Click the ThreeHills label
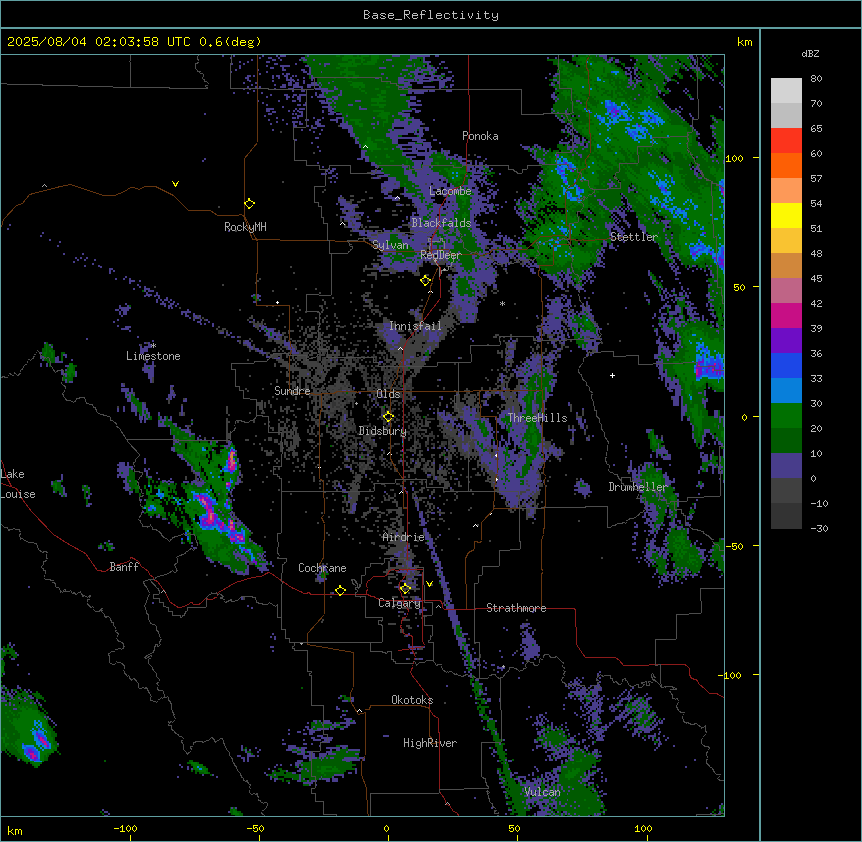 pos(537,418)
